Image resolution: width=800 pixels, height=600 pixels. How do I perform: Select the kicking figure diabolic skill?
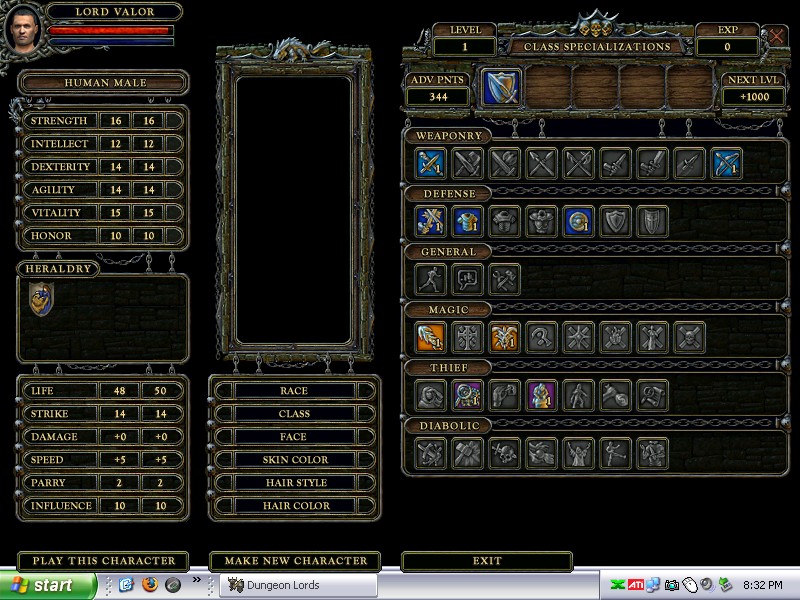pos(615,453)
